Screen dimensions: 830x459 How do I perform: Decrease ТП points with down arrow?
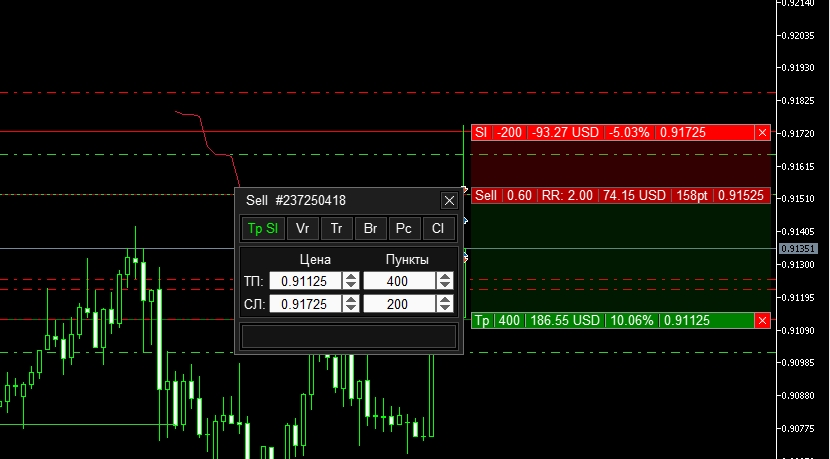coord(445,285)
